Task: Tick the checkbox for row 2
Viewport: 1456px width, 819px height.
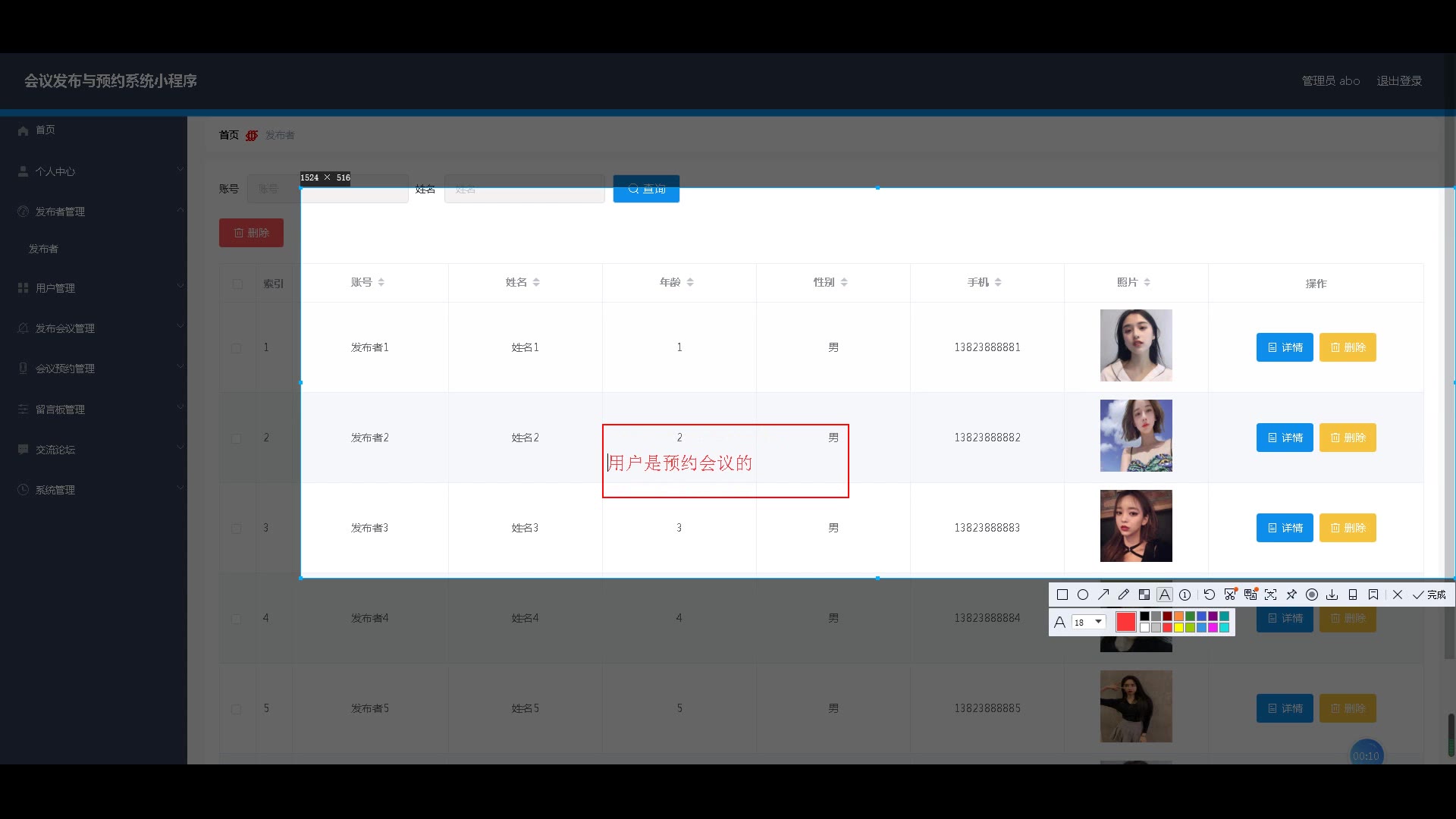Action: coord(237,438)
